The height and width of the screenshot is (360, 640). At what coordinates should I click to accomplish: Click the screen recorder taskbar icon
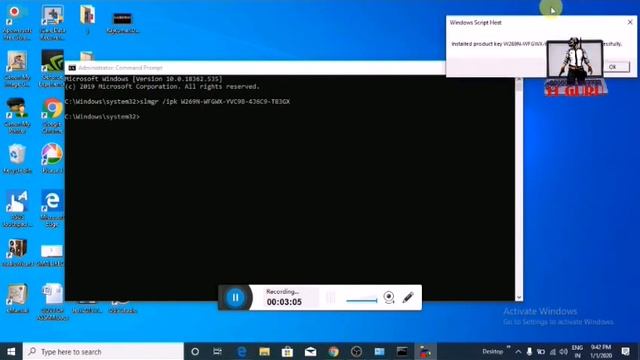425,351
